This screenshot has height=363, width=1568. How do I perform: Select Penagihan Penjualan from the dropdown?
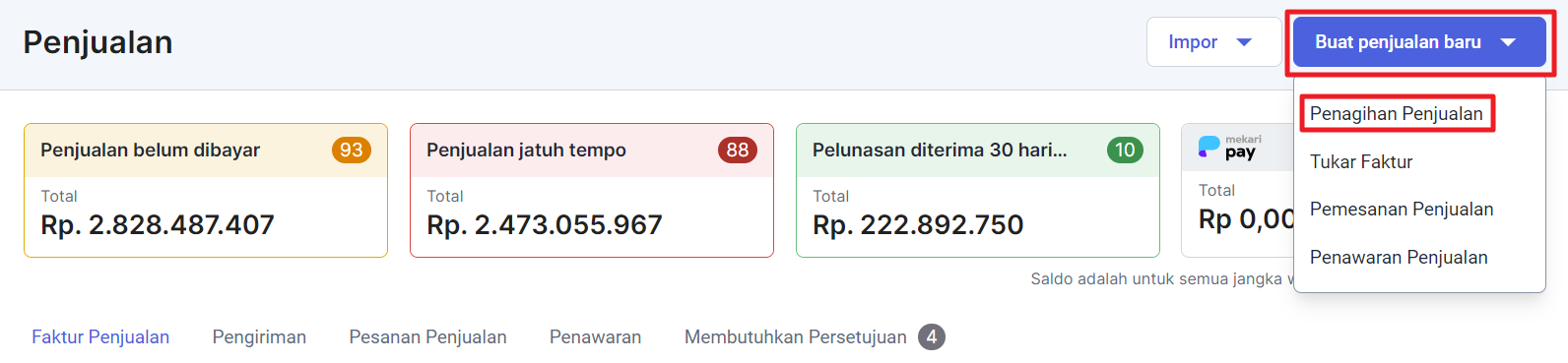click(x=1397, y=114)
